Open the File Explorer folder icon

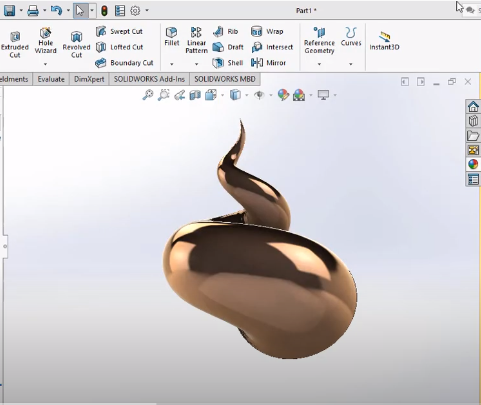473,136
